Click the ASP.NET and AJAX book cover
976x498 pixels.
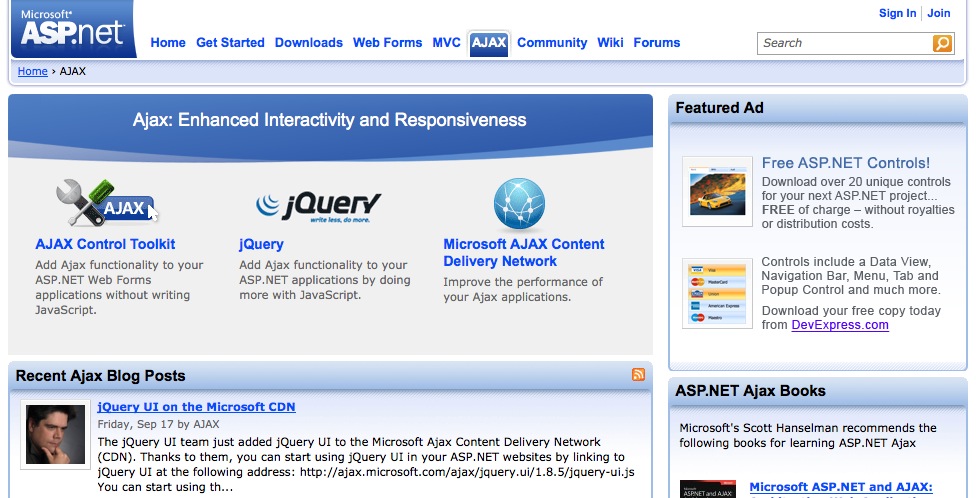point(708,489)
